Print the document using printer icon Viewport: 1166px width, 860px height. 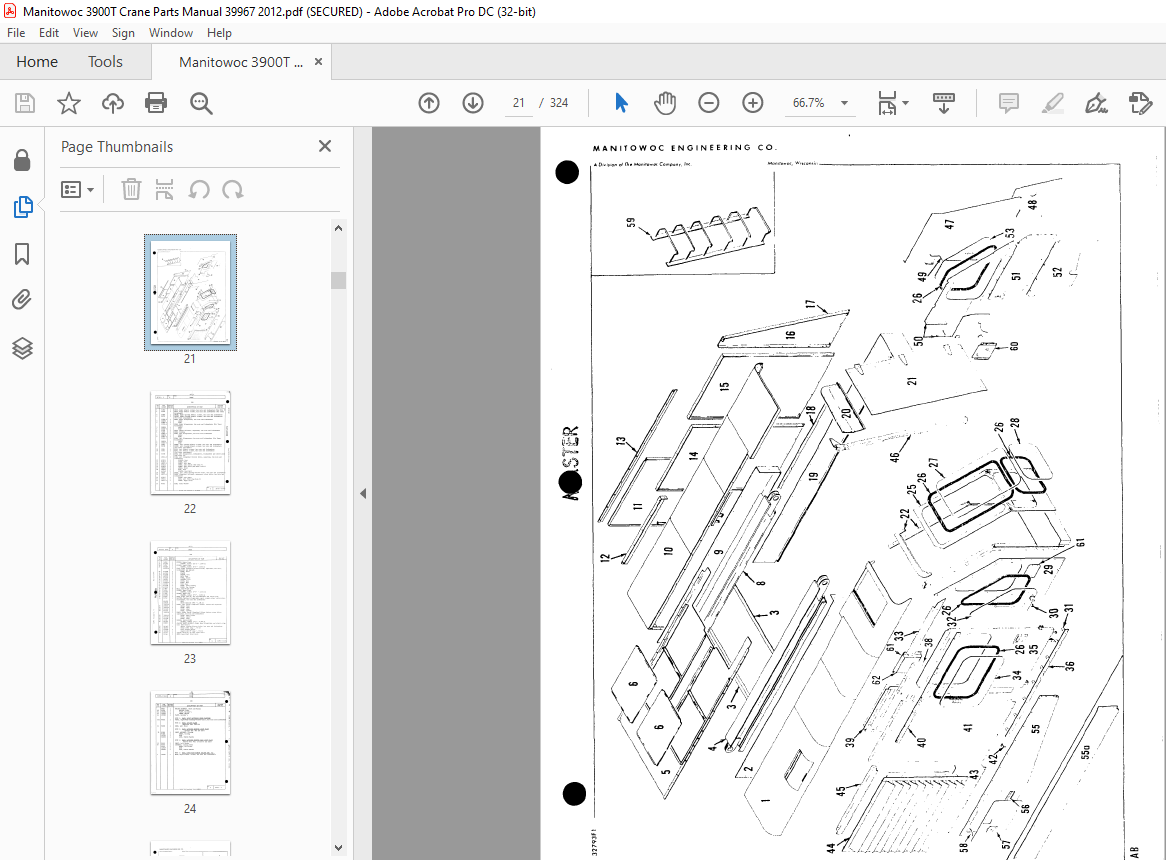tap(156, 103)
